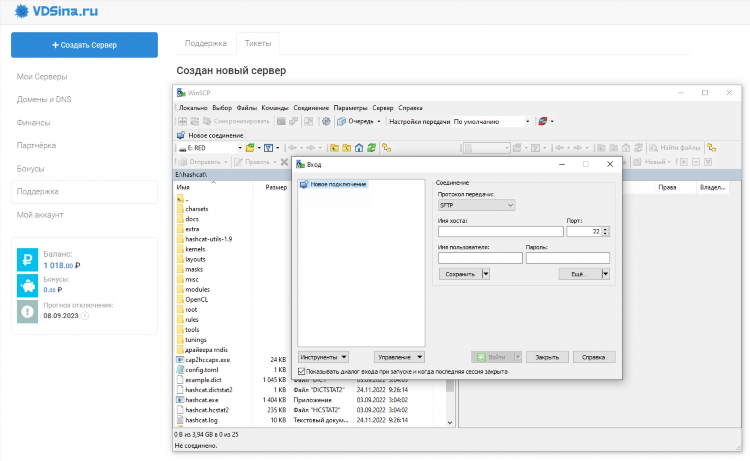Viewport: 750px width, 461px height.
Task: Select the OpenCL folder
Action: tap(196, 299)
